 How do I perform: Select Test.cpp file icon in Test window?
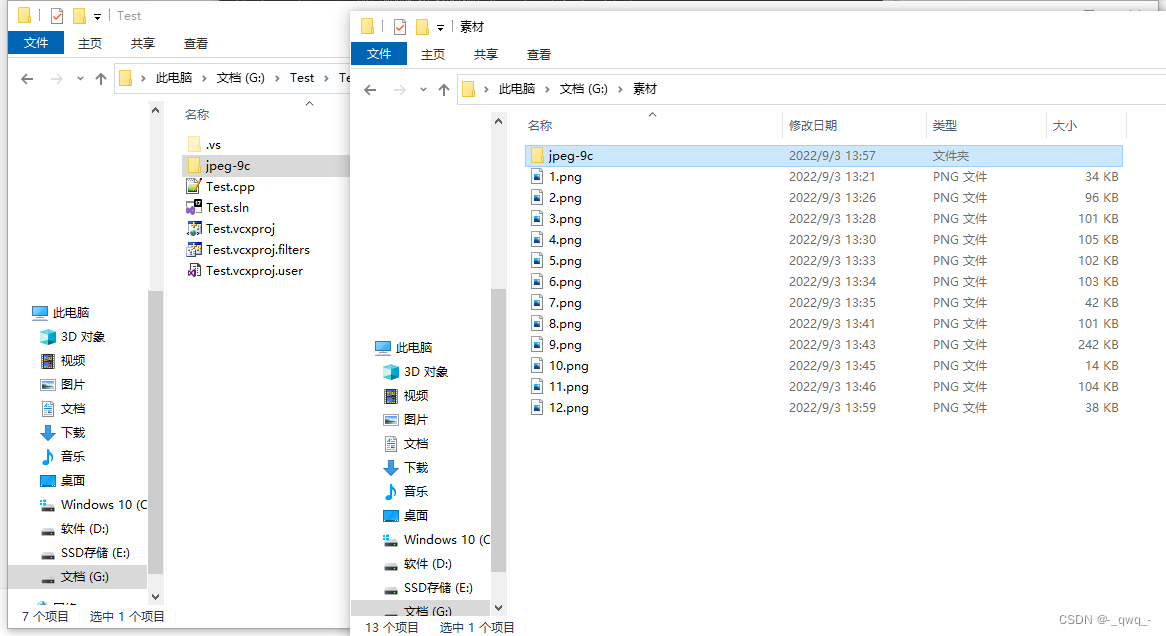pos(193,186)
